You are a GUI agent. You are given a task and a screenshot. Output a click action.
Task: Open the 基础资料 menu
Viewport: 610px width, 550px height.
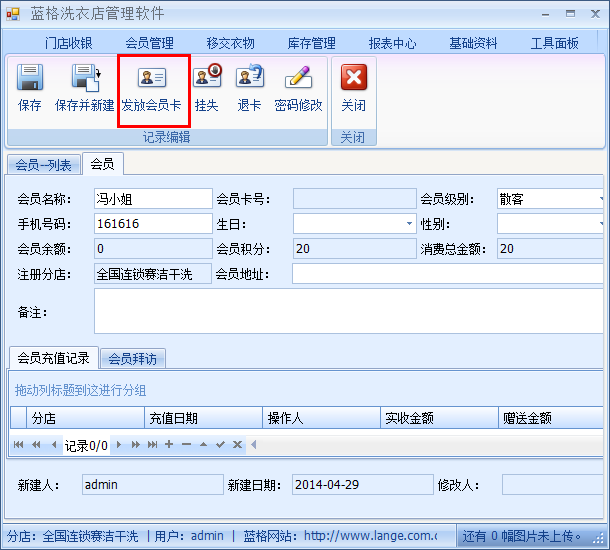coord(473,43)
